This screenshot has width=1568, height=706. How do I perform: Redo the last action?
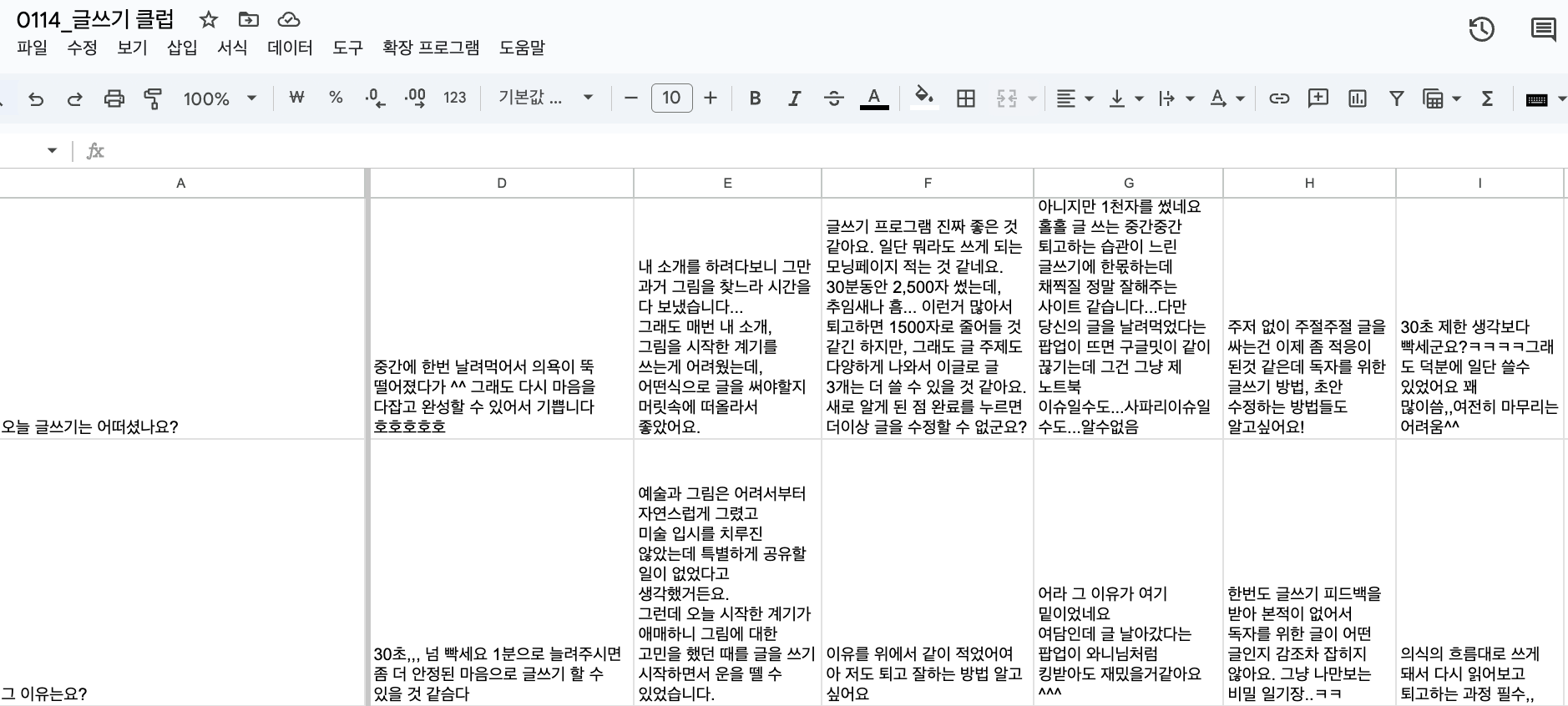[75, 98]
